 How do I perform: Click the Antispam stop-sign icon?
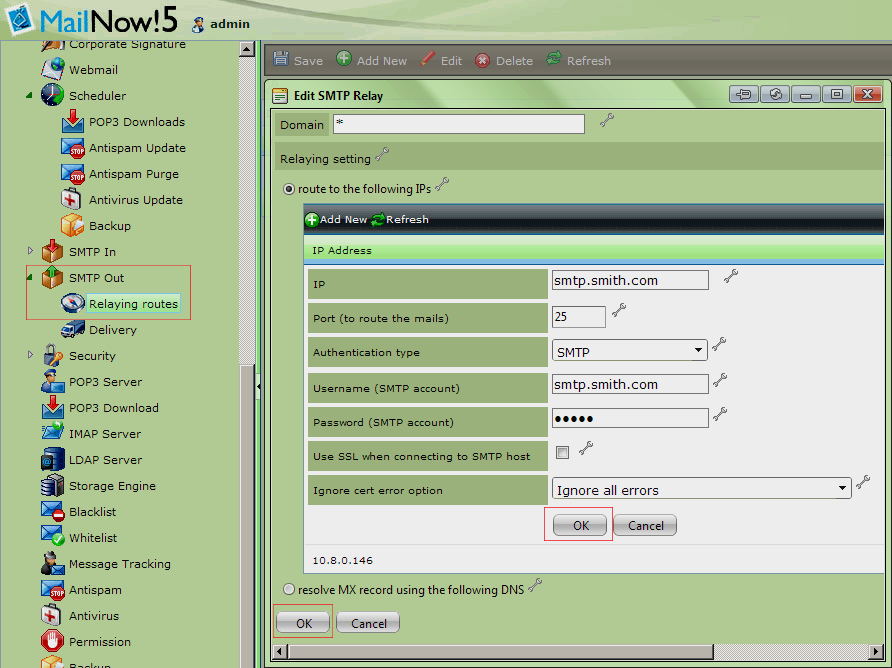(x=53, y=589)
